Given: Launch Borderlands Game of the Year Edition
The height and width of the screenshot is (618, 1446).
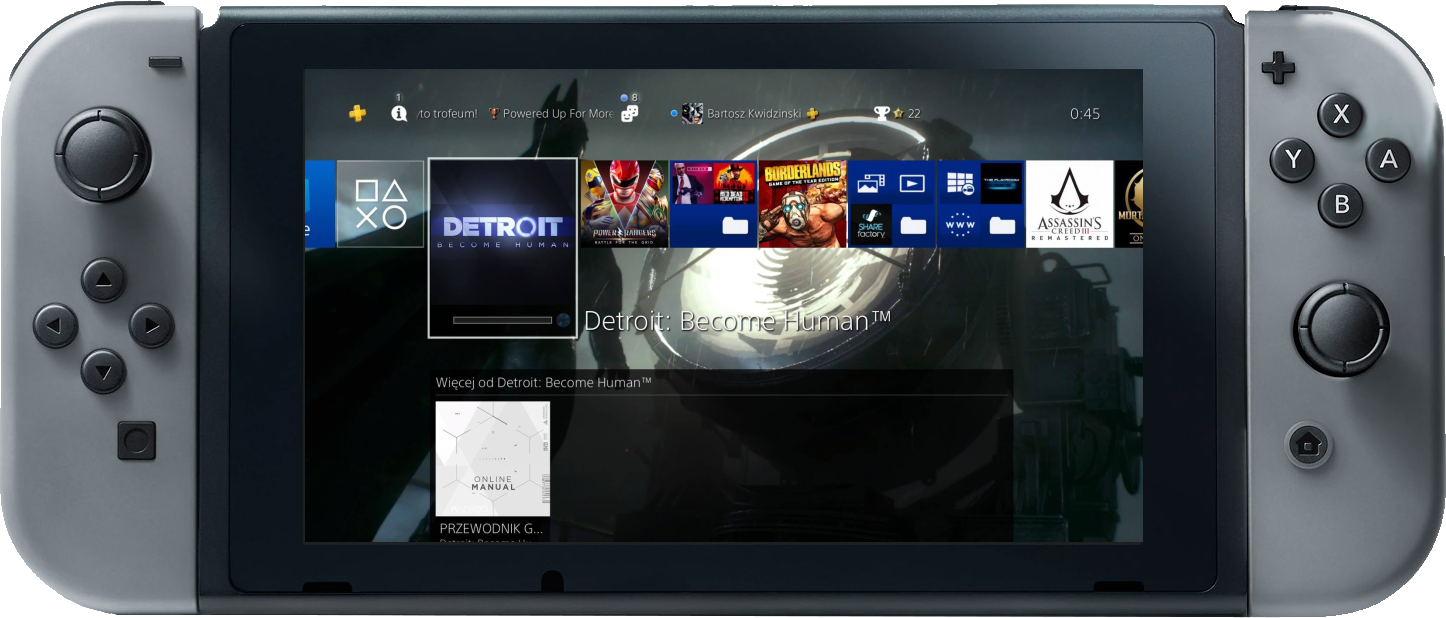Looking at the screenshot, I should [x=803, y=200].
